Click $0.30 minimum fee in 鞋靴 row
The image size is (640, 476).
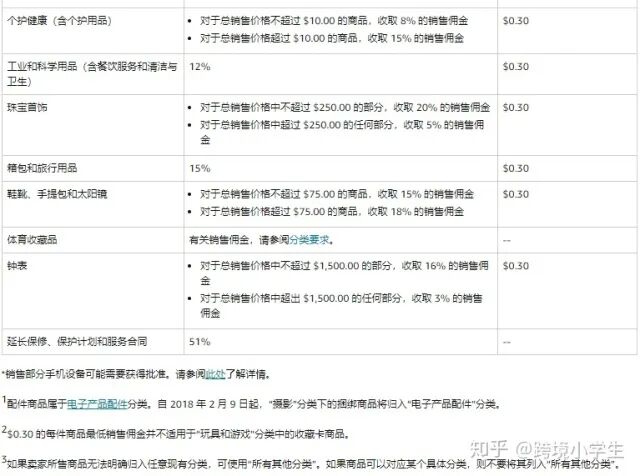click(516, 194)
